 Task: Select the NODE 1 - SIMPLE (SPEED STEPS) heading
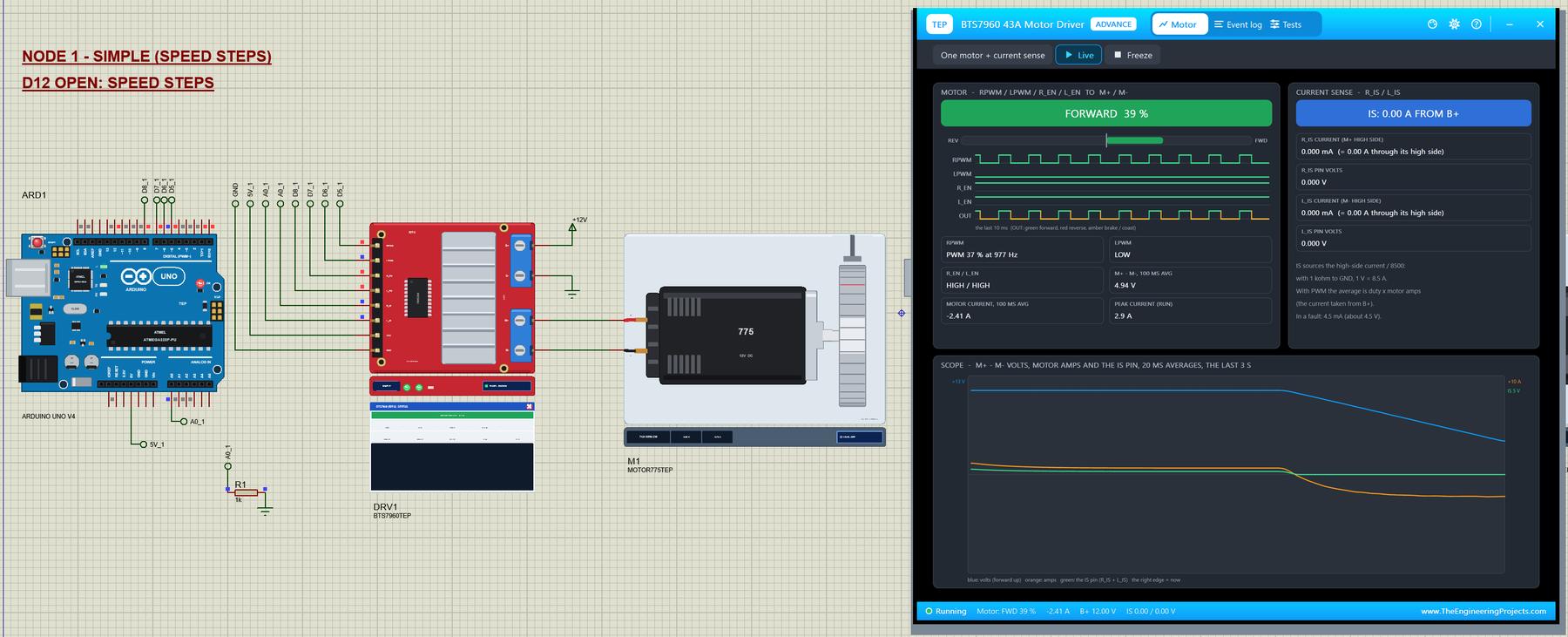(x=146, y=57)
